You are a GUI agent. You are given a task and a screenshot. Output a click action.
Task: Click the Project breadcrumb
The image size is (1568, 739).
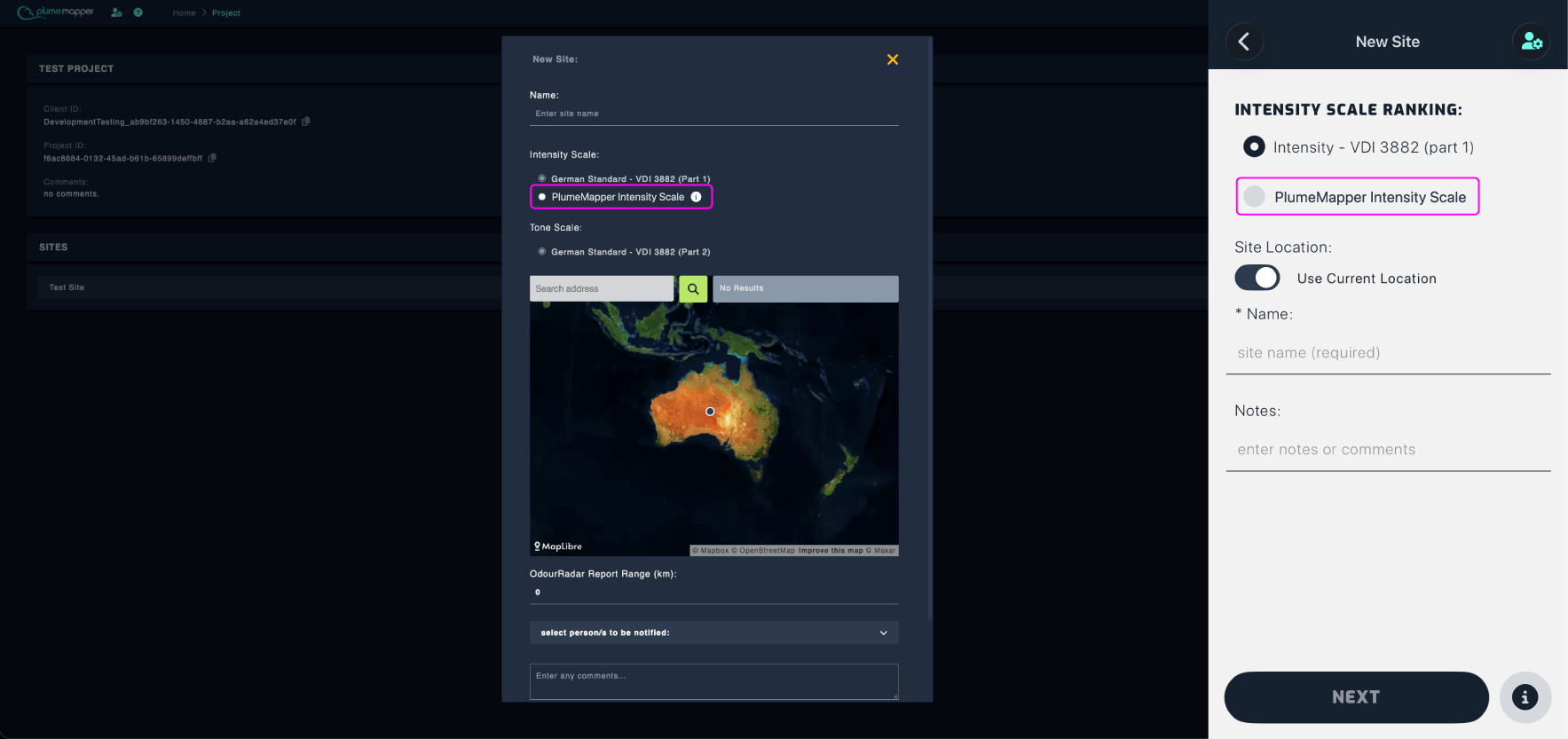(226, 13)
